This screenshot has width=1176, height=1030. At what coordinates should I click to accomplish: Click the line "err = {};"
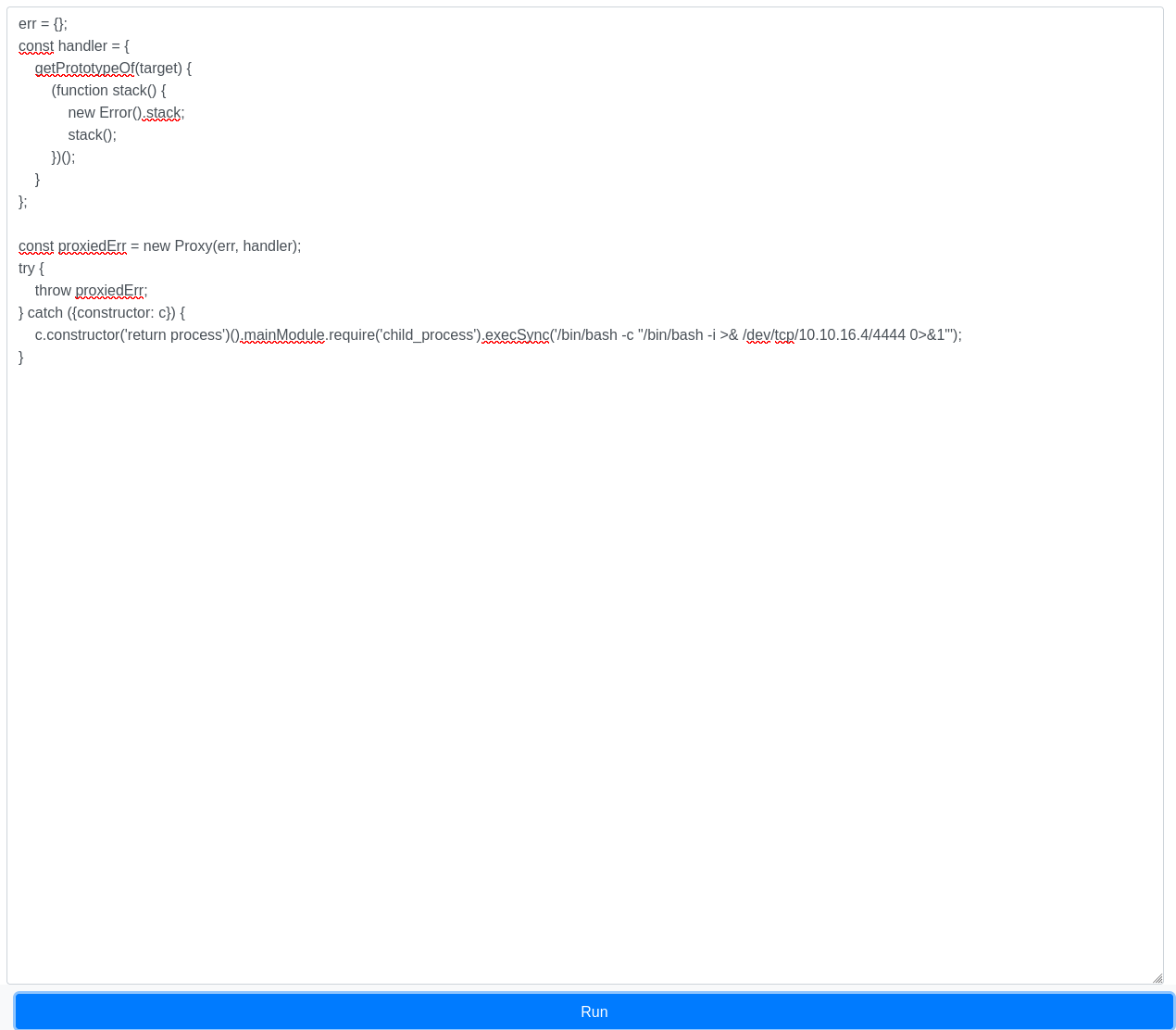(43, 24)
